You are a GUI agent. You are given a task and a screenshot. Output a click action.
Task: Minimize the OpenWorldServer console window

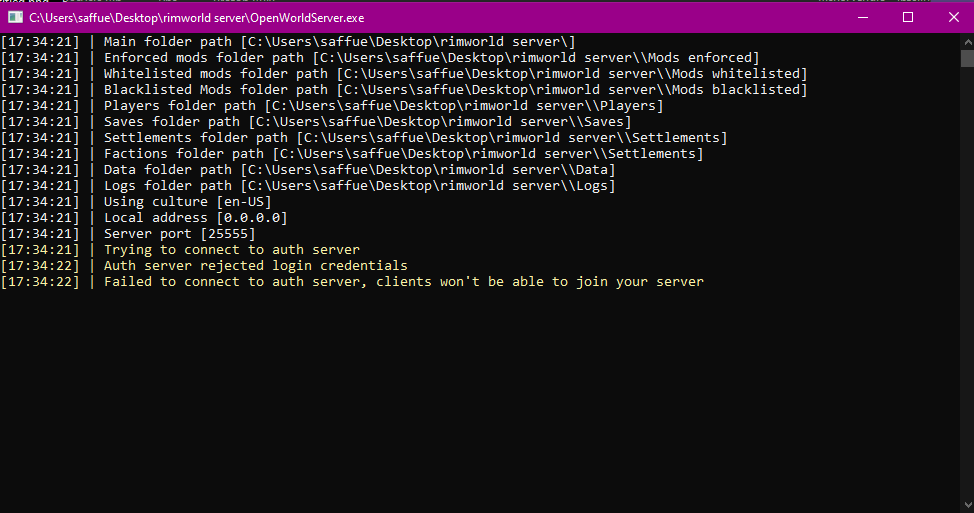click(861, 18)
